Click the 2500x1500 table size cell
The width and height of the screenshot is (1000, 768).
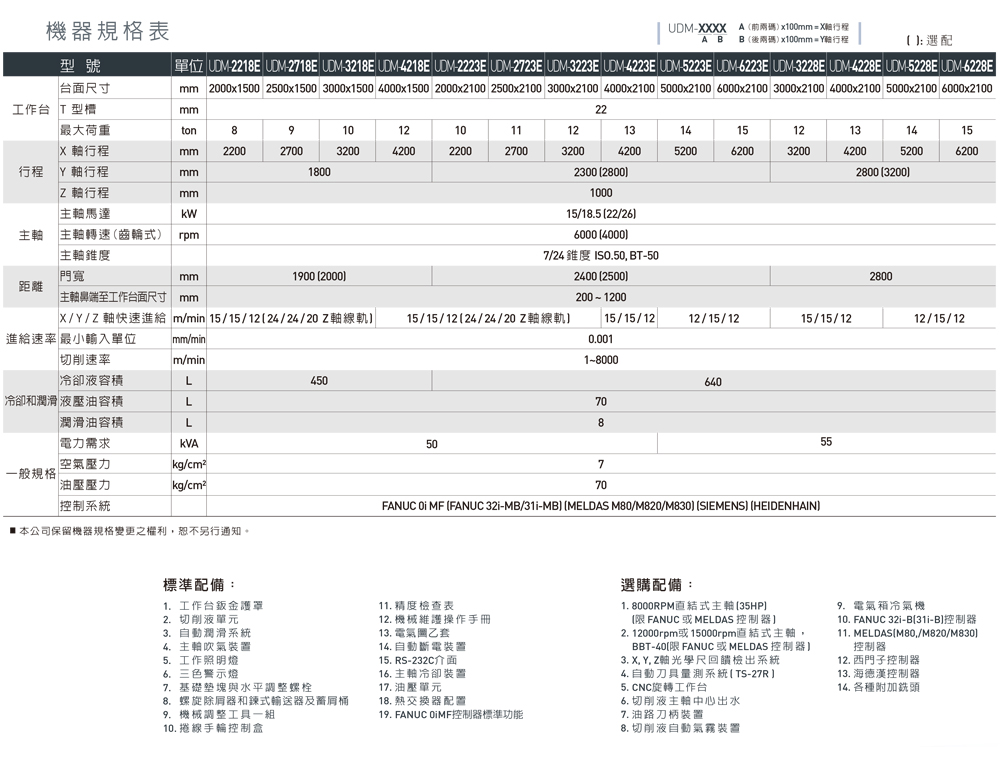click(291, 89)
